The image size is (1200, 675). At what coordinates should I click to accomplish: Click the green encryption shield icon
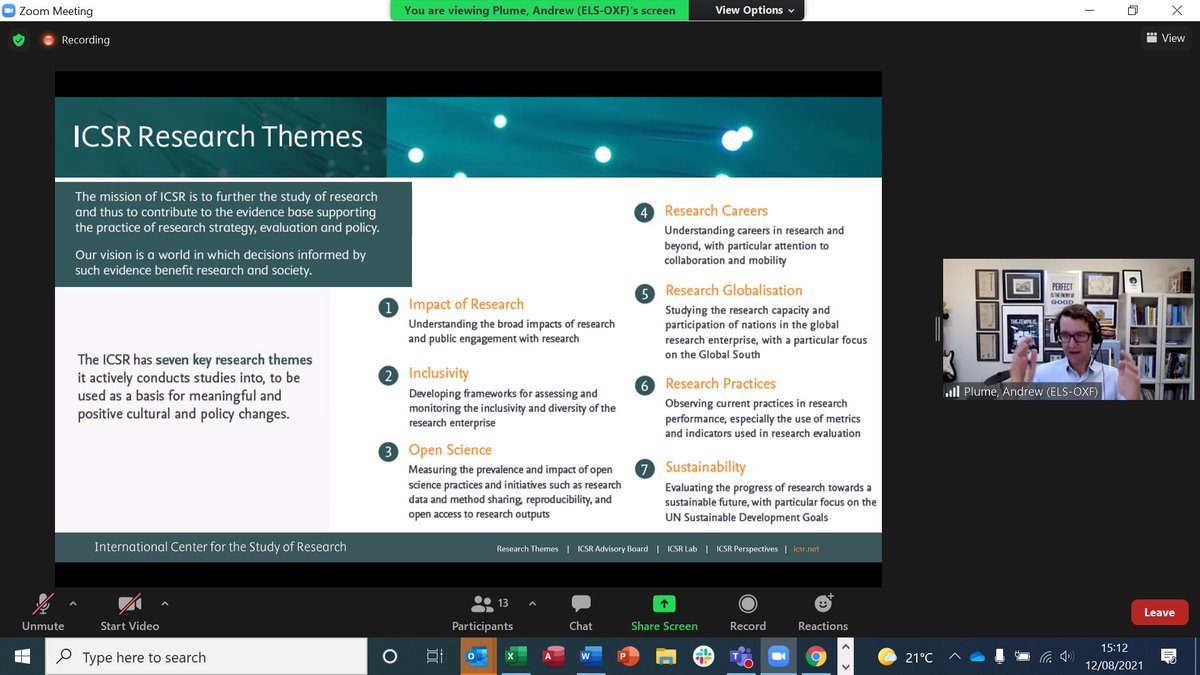click(18, 40)
